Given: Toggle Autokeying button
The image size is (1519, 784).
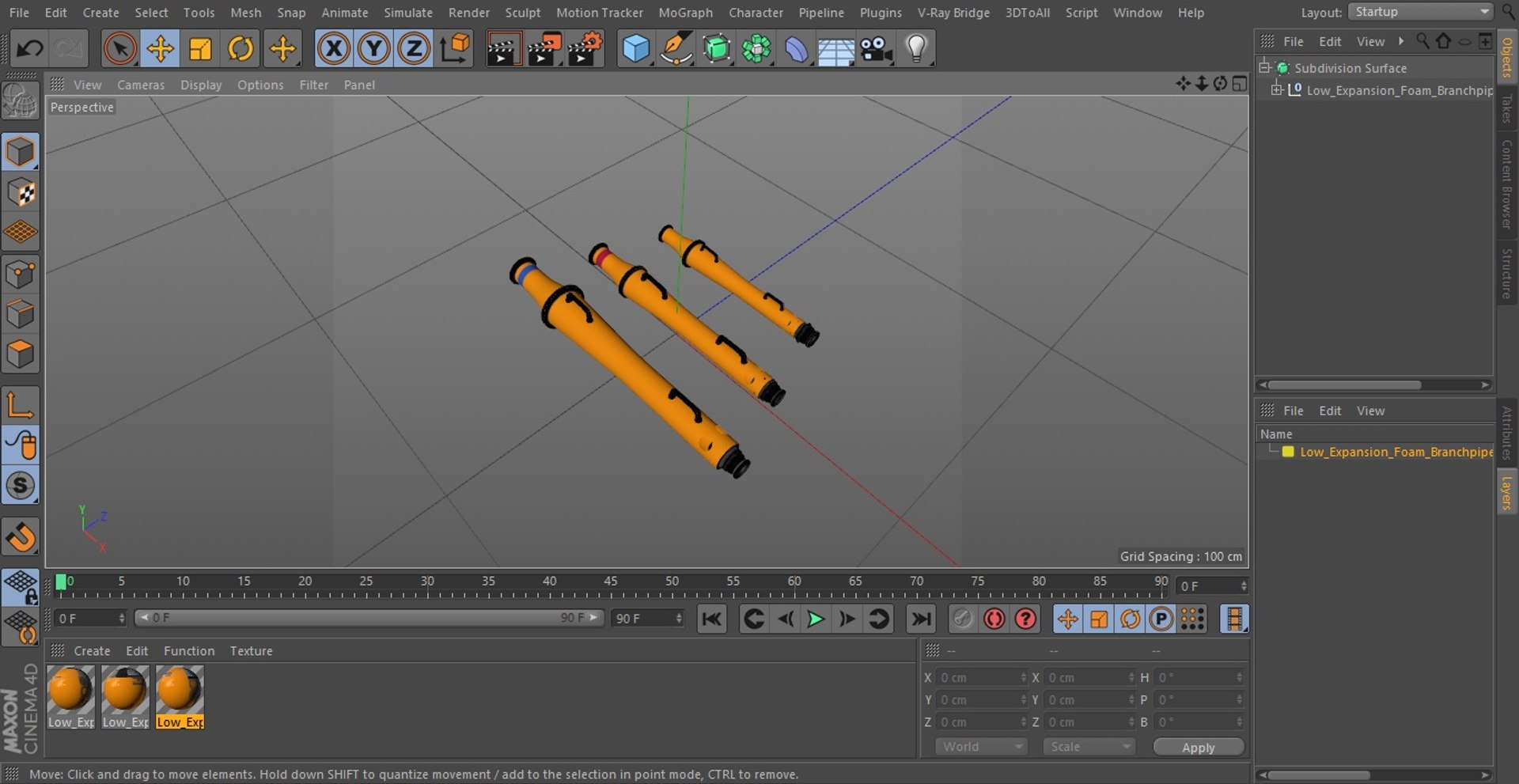Looking at the screenshot, I should tap(994, 619).
